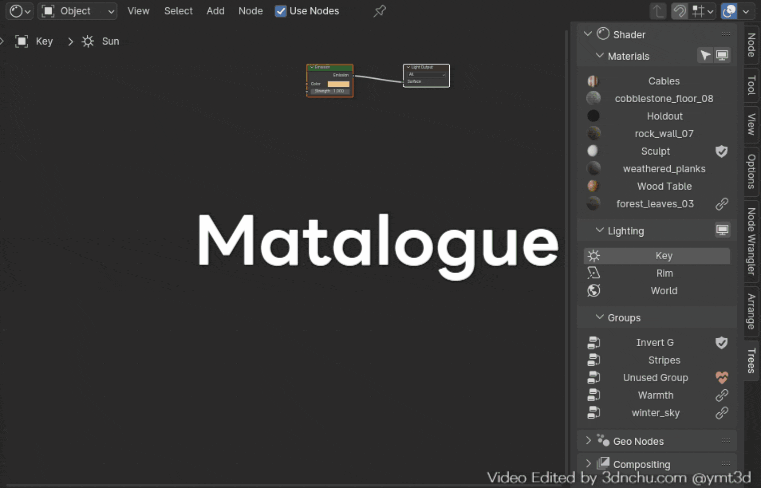Open the editor type dropdown
This screenshot has width=761, height=488.
(x=20, y=11)
